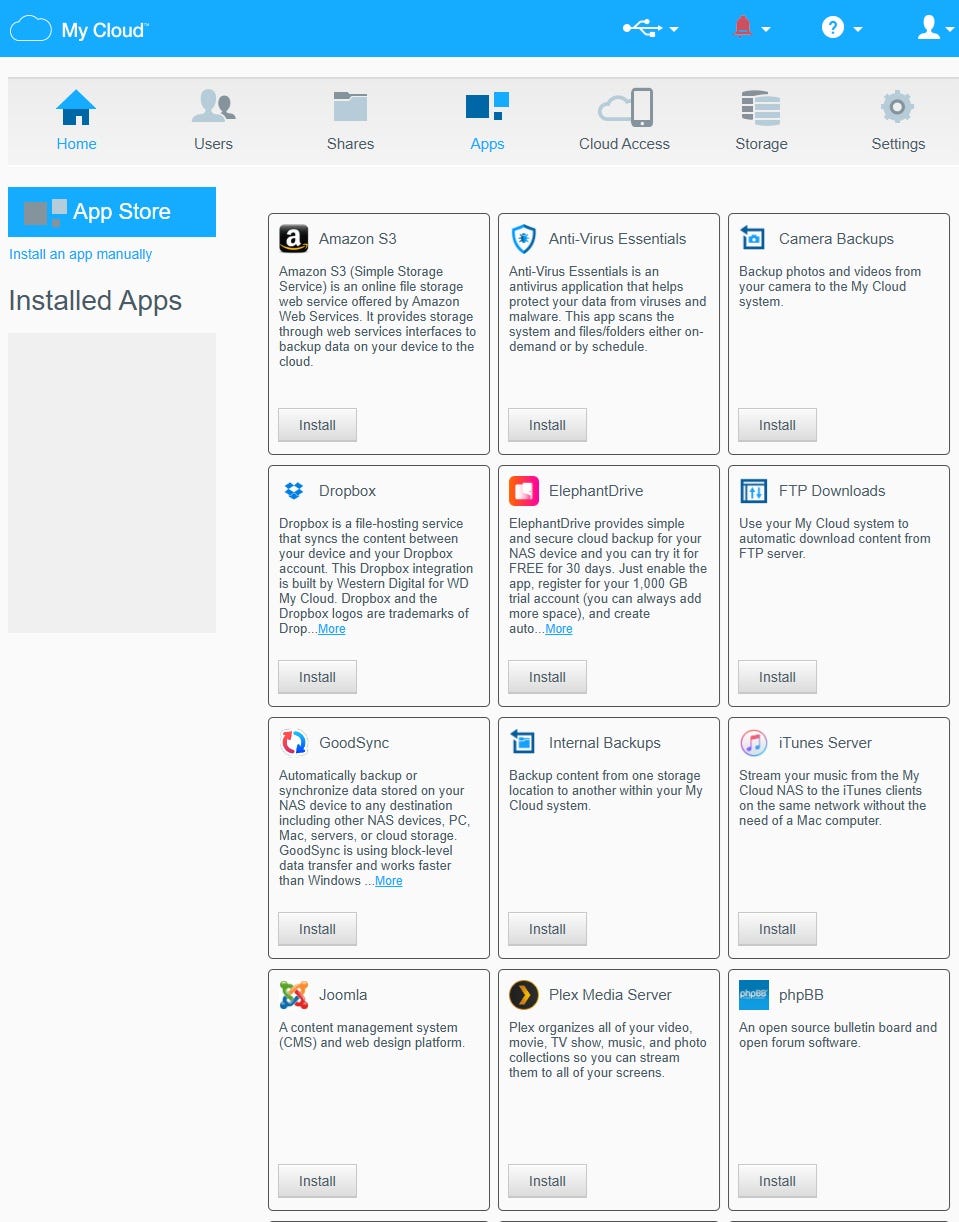This screenshot has height=1222, width=959.
Task: Install the iTunes Server app
Action: pyautogui.click(x=777, y=929)
